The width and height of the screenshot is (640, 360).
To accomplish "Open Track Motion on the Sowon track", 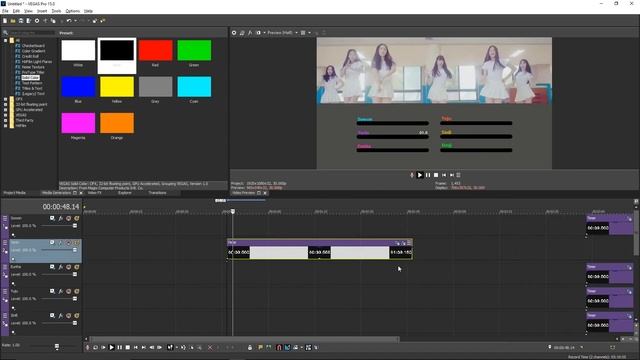I will 52,218.
